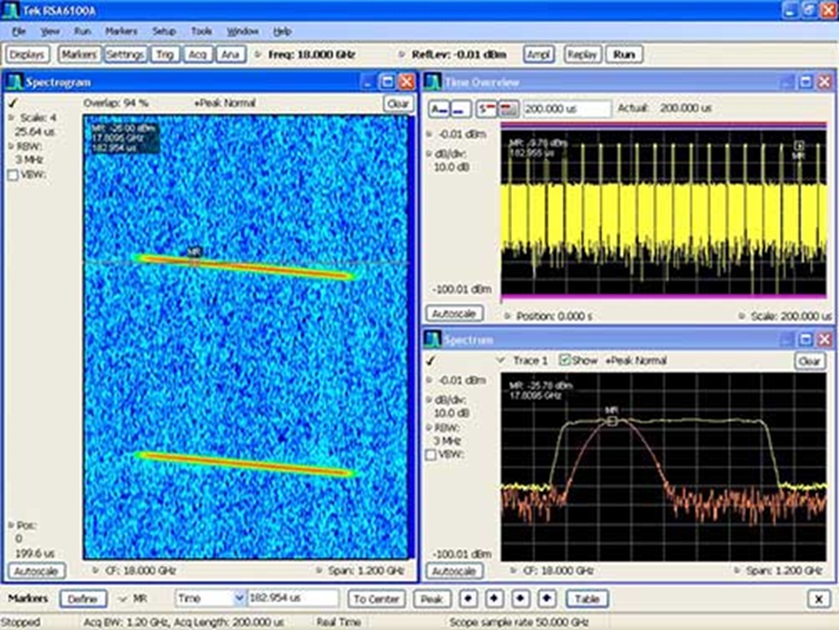Click the Spectrogram window title icon
Screen dimensions: 839x630
14,82
